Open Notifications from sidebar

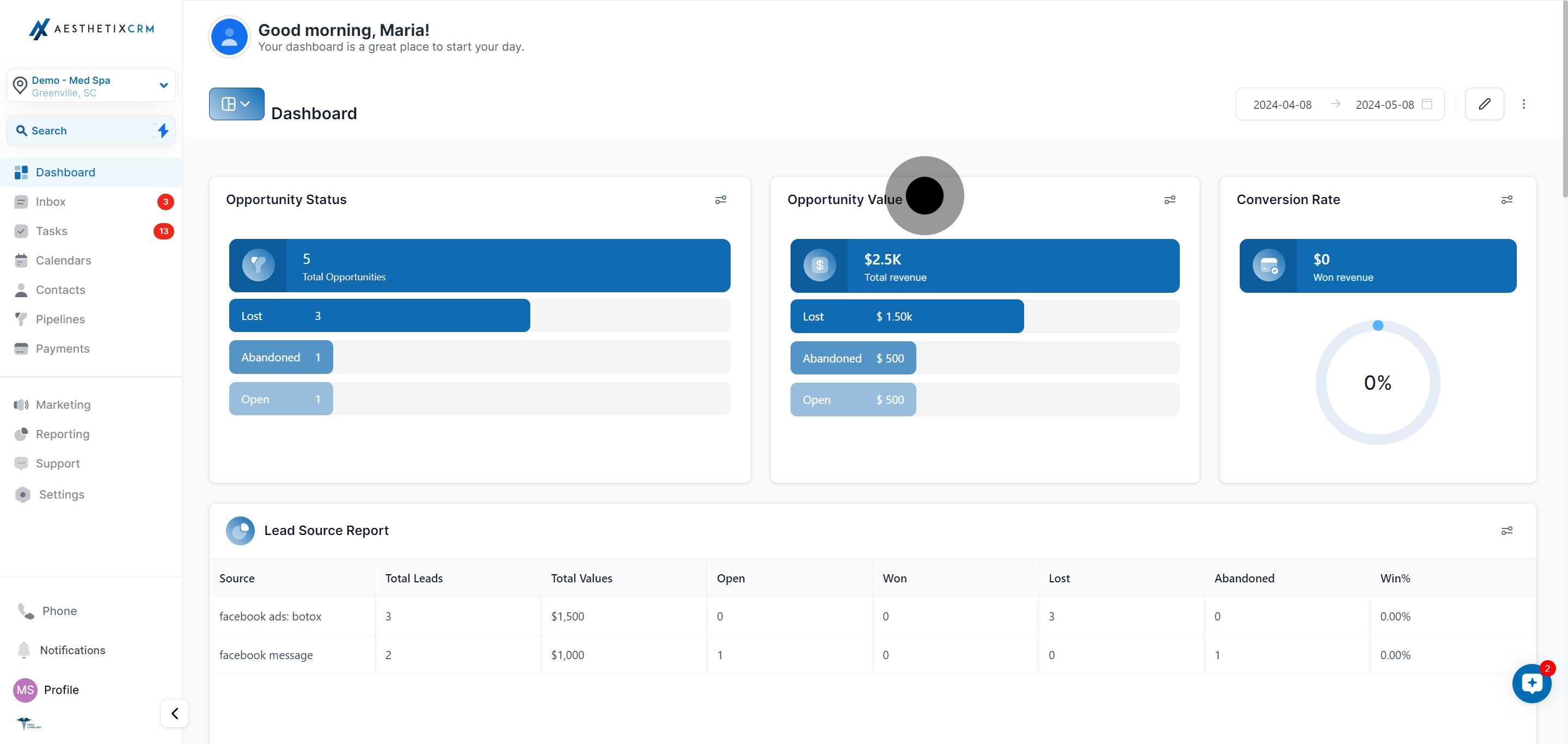point(72,650)
